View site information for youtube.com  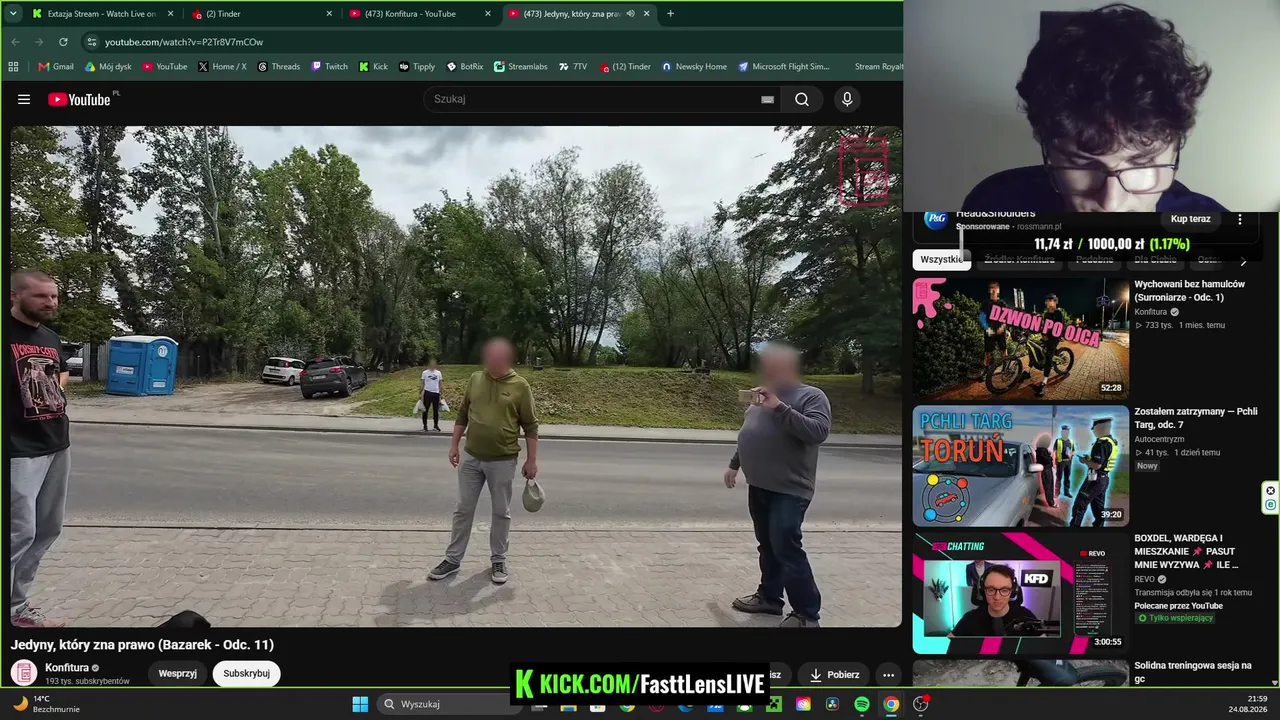tap(91, 42)
